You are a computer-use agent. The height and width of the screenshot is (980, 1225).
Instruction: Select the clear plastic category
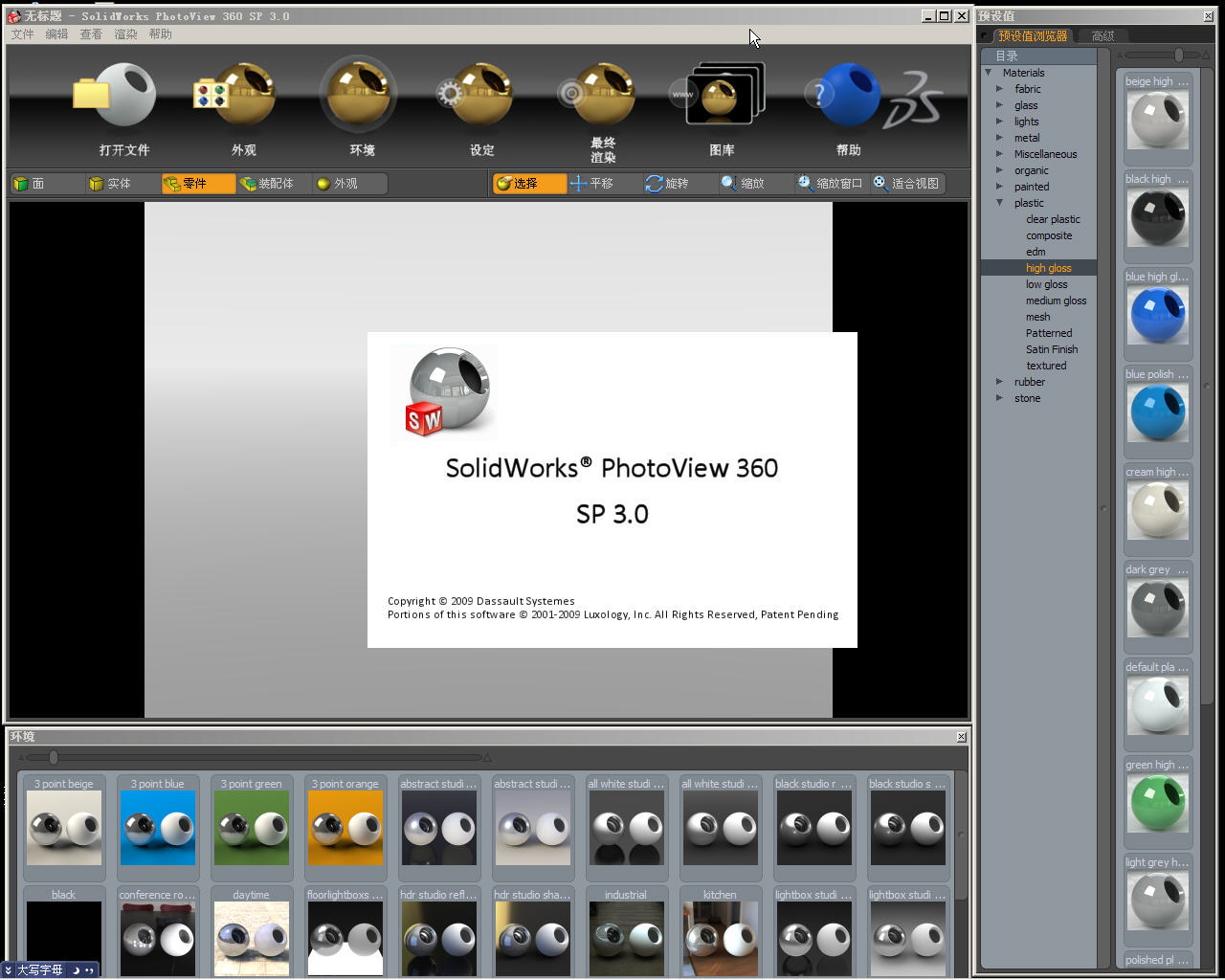(1053, 219)
